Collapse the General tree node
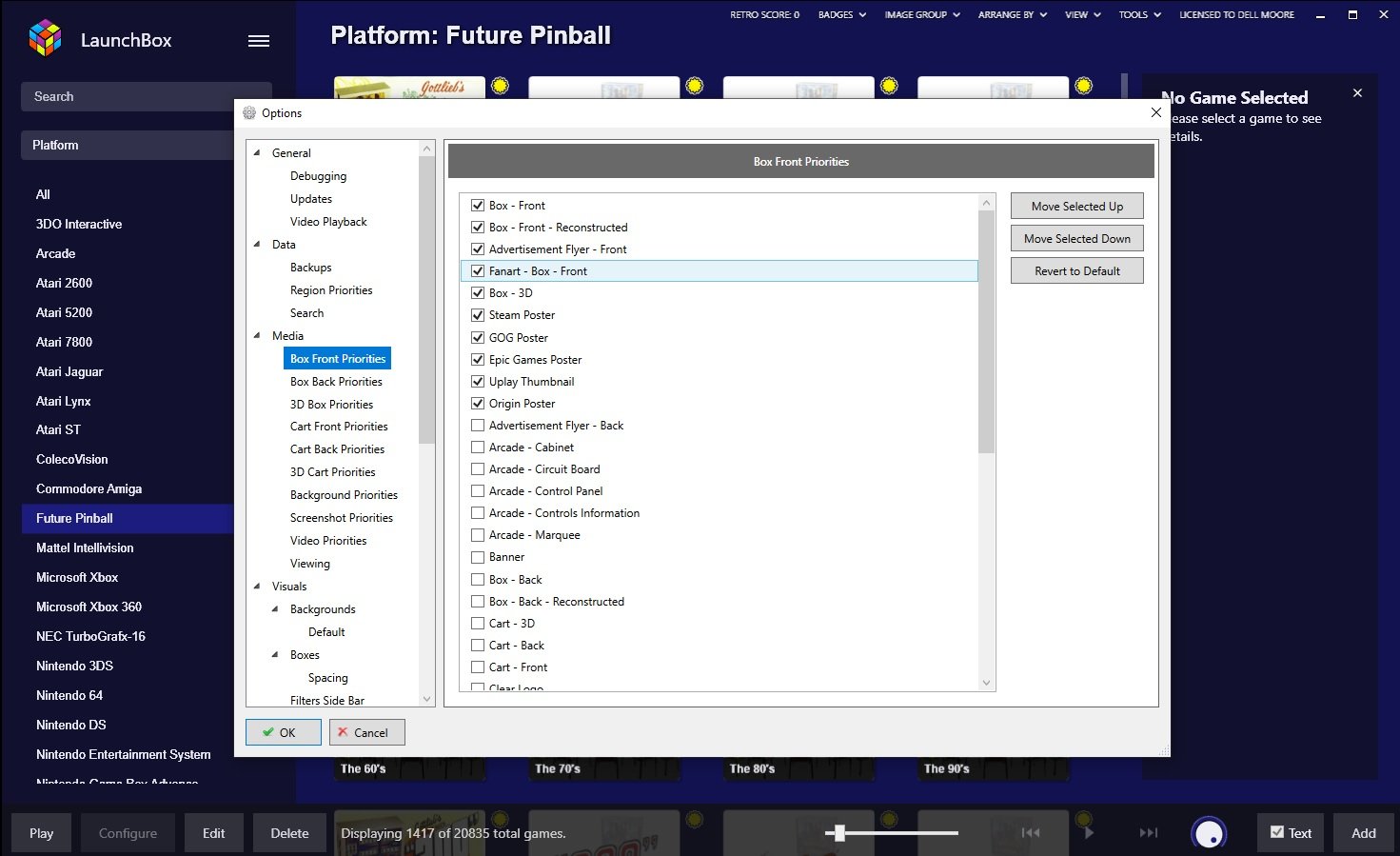This screenshot has width=1400, height=856. [257, 152]
